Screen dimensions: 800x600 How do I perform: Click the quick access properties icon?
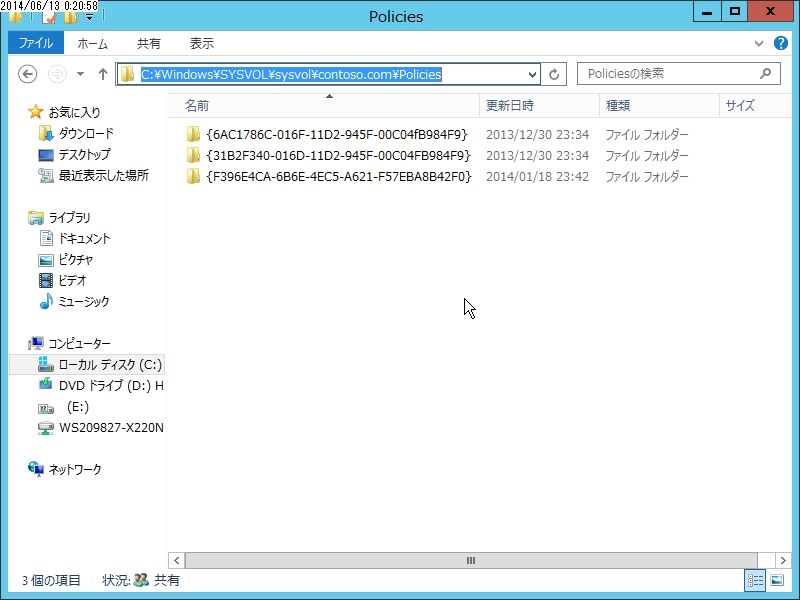(x=49, y=17)
